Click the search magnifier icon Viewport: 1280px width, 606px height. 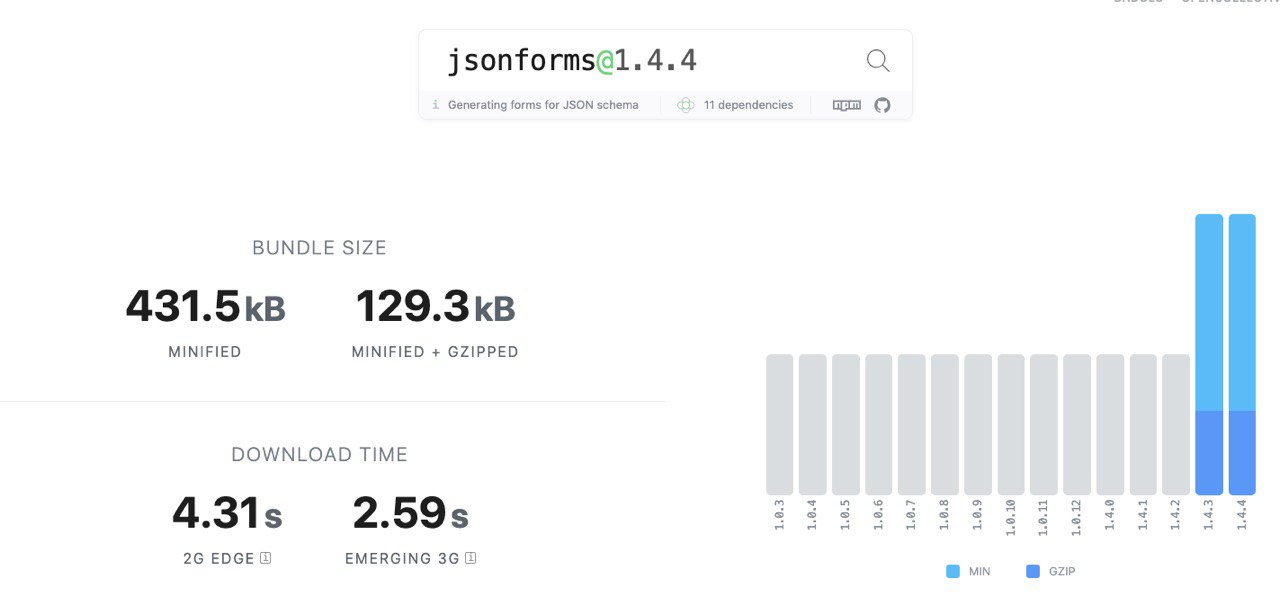(x=878, y=61)
